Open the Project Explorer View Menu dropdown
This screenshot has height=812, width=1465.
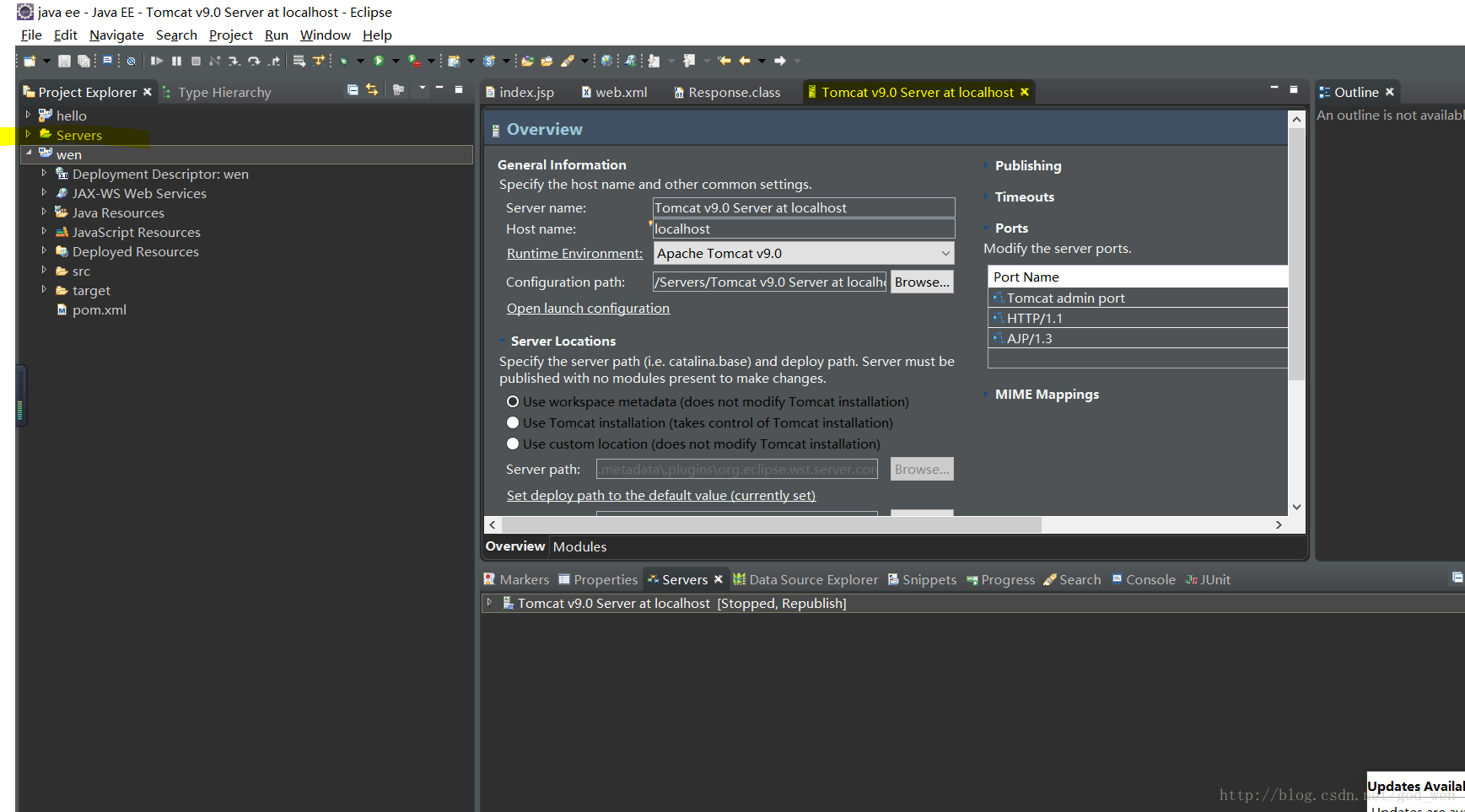[423, 88]
